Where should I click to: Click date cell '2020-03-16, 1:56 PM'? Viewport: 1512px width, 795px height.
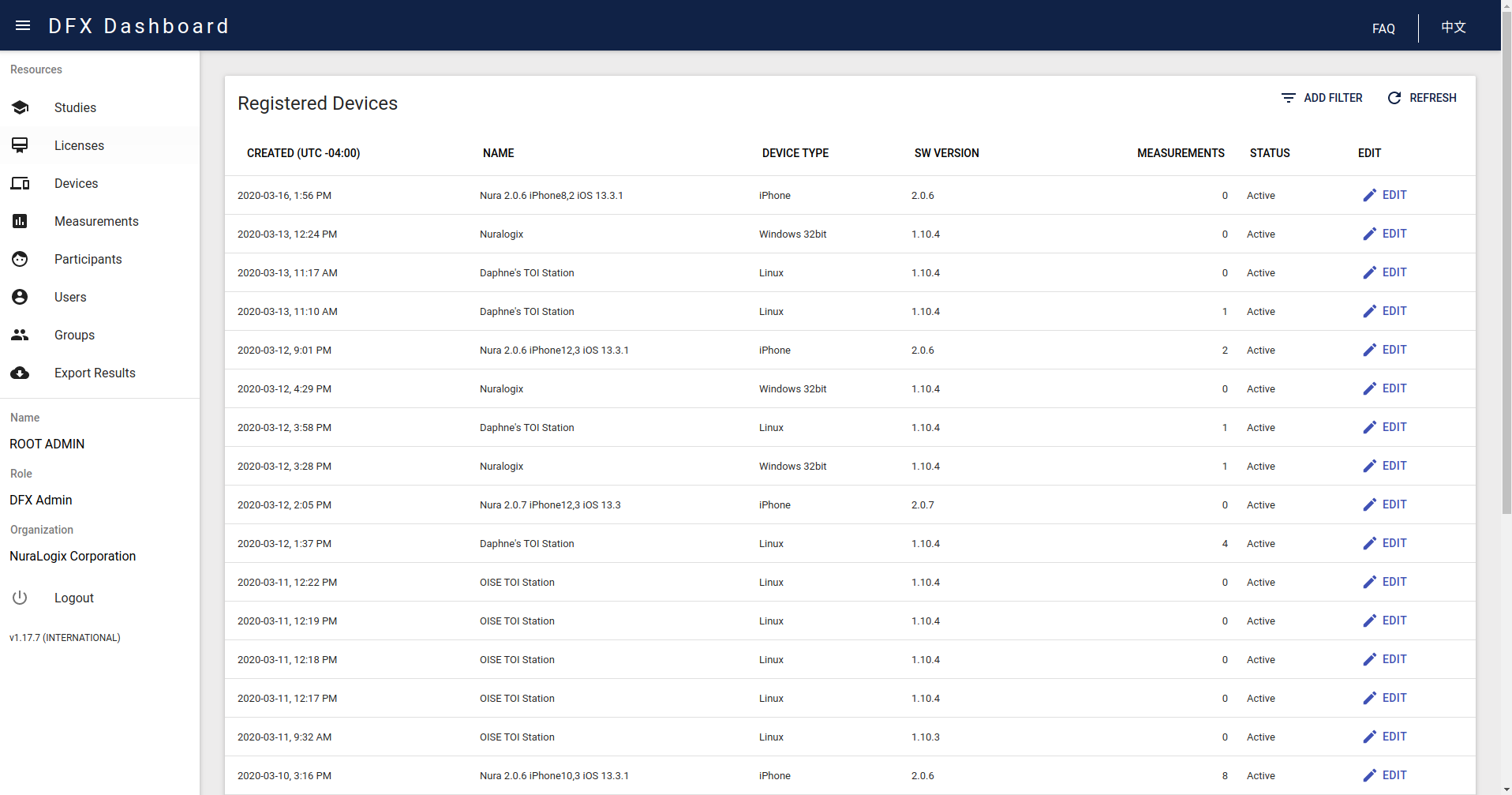[284, 195]
